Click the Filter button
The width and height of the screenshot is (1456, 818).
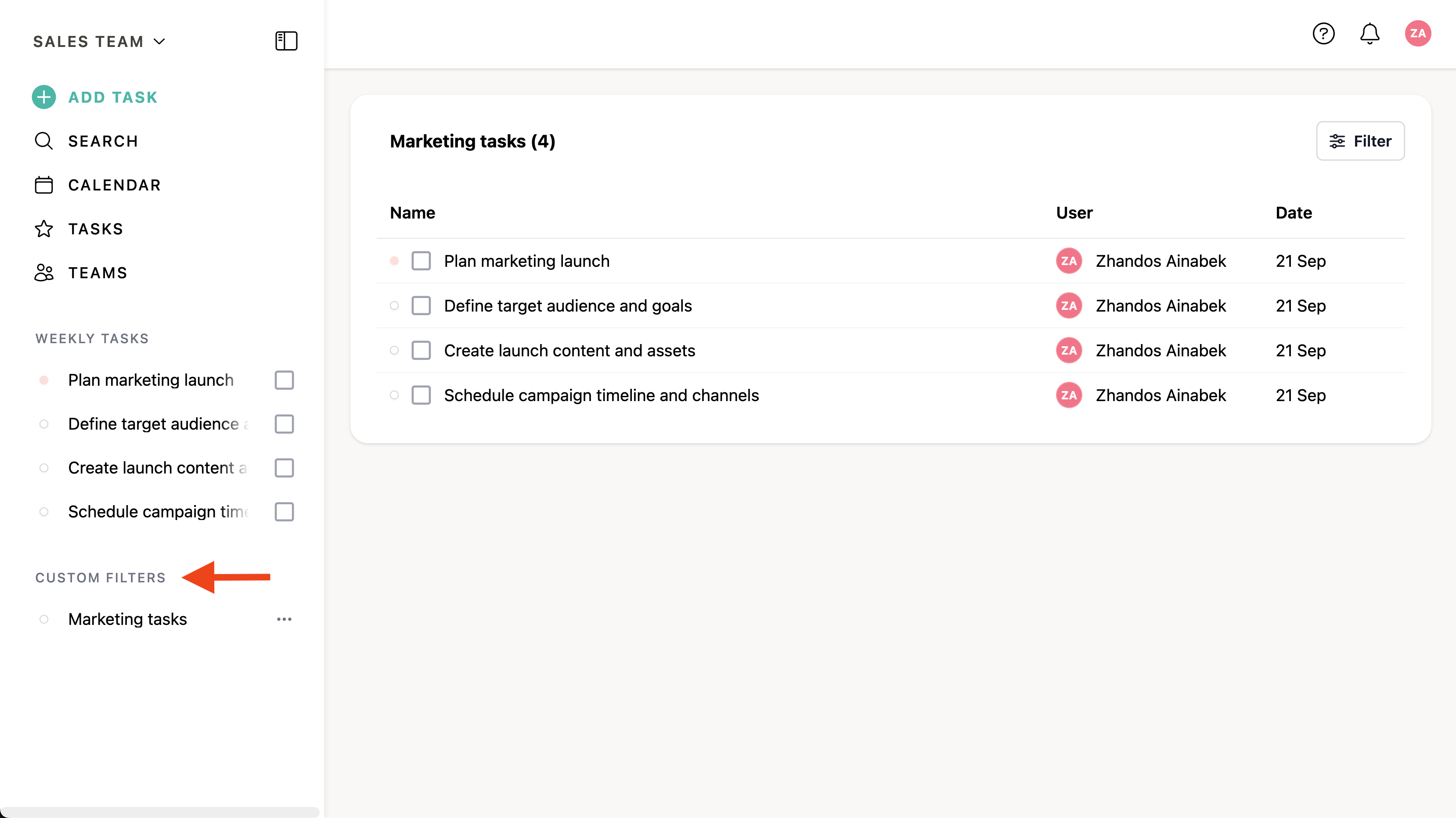click(x=1360, y=141)
